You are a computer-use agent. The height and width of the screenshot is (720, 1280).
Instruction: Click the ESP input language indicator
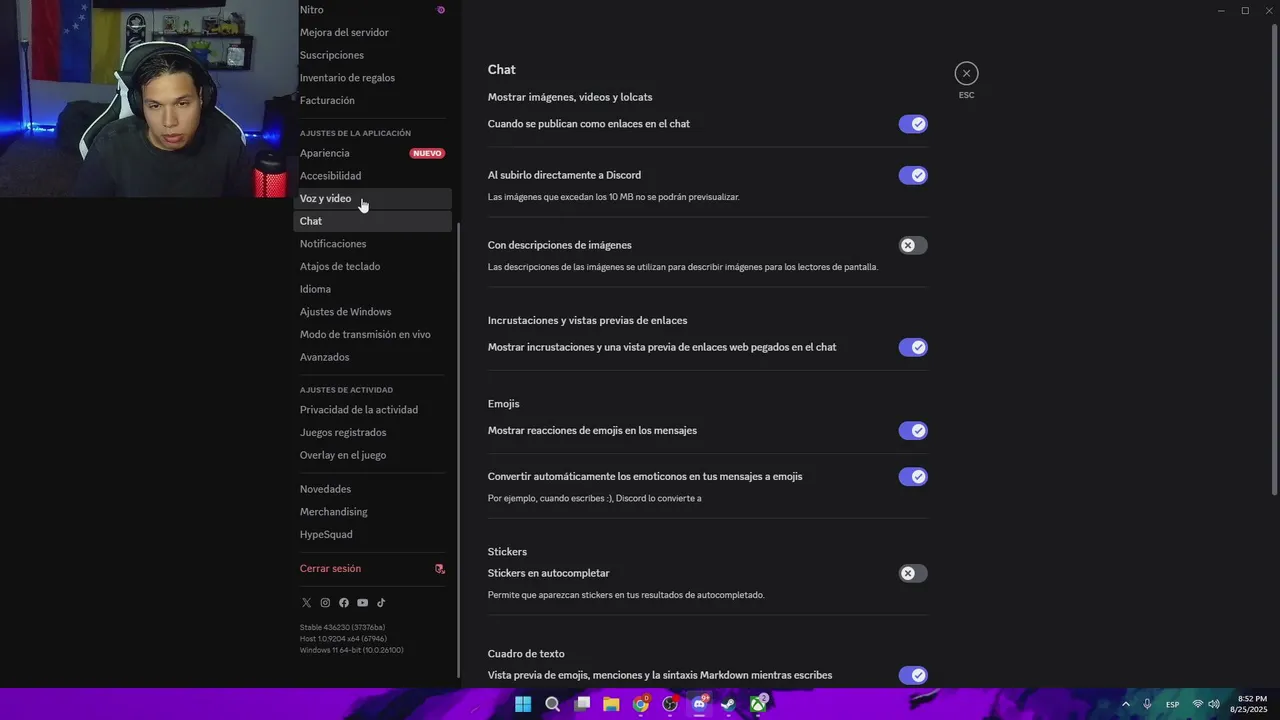pyautogui.click(x=1173, y=704)
